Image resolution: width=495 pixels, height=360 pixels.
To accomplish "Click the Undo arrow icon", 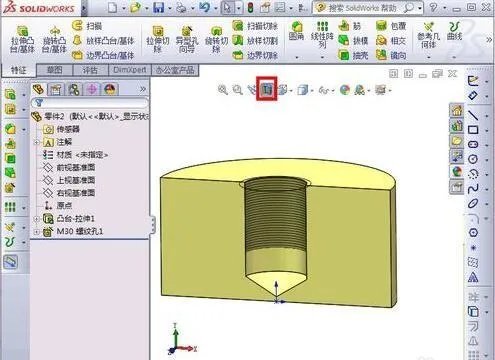I will pos(204,8).
